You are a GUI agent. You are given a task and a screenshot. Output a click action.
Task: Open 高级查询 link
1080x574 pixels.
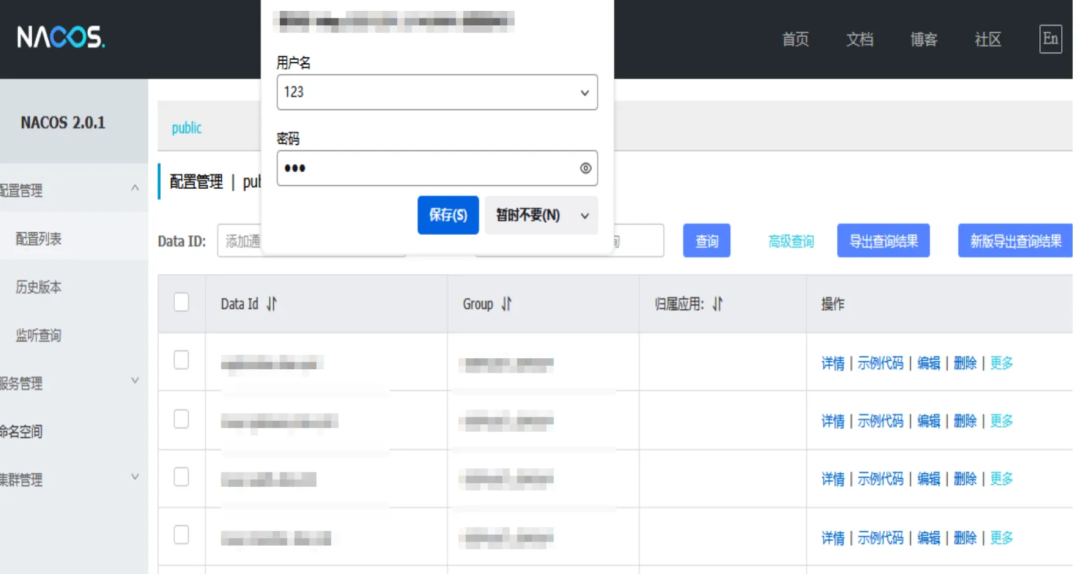pyautogui.click(x=790, y=241)
